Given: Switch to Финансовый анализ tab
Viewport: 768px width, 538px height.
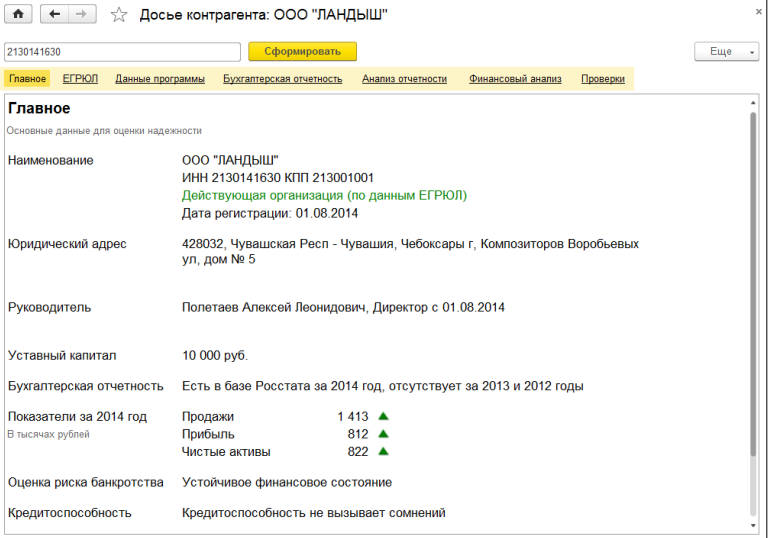Looking at the screenshot, I should click(x=515, y=78).
